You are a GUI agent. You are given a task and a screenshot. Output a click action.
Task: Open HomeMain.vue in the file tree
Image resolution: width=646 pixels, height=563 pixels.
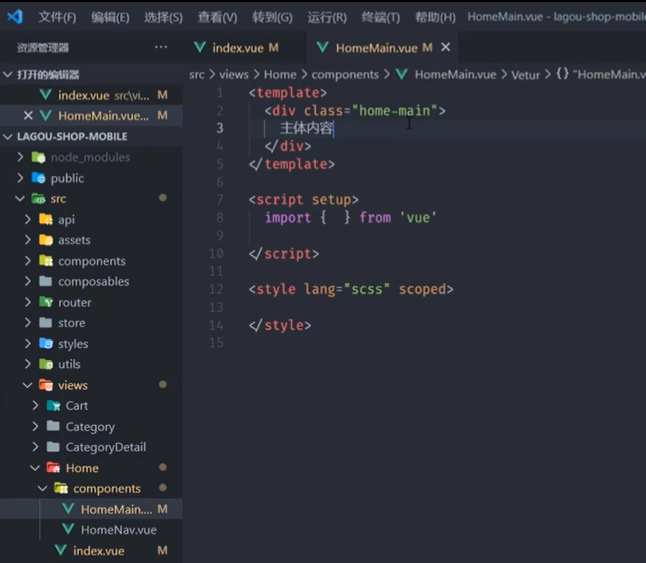(91, 509)
